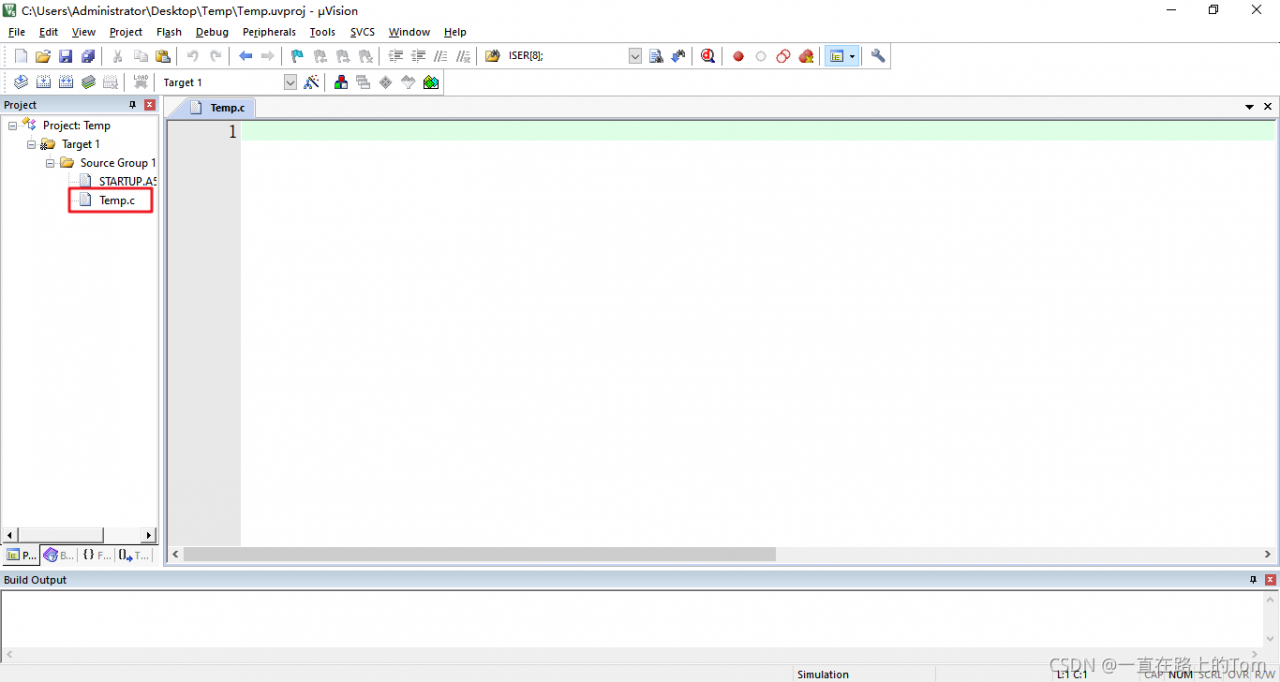The width and height of the screenshot is (1280, 682).
Task: Open the Flash menu
Action: click(169, 32)
